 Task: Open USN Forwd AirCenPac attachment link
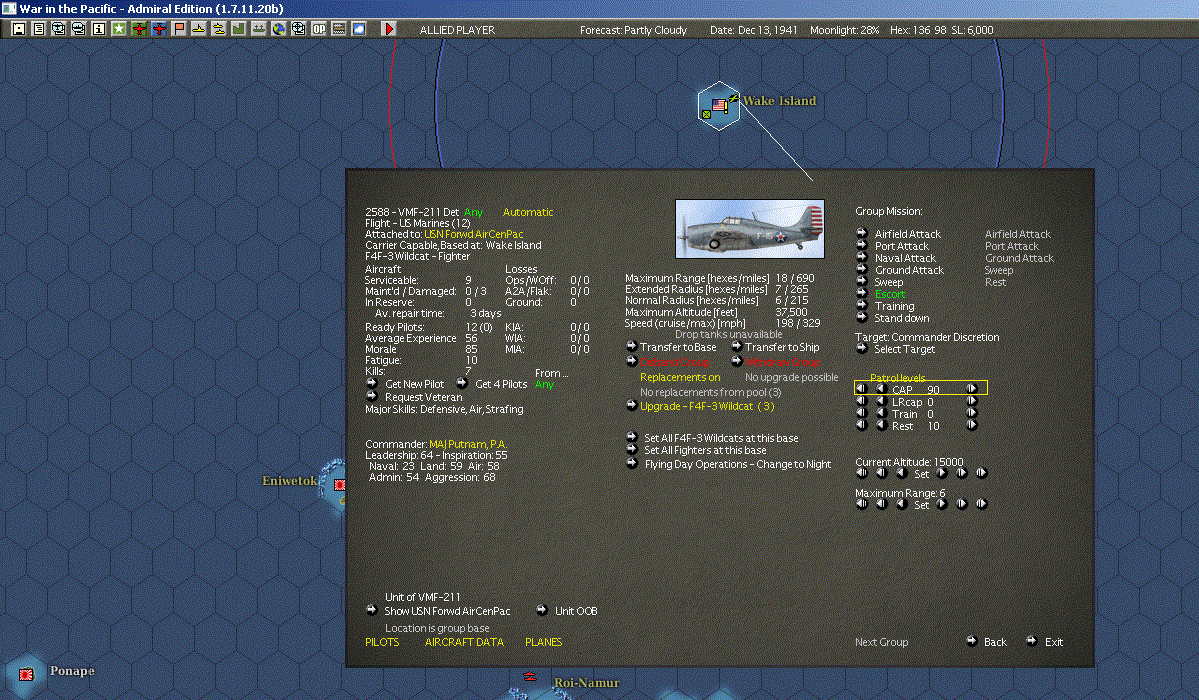click(474, 234)
